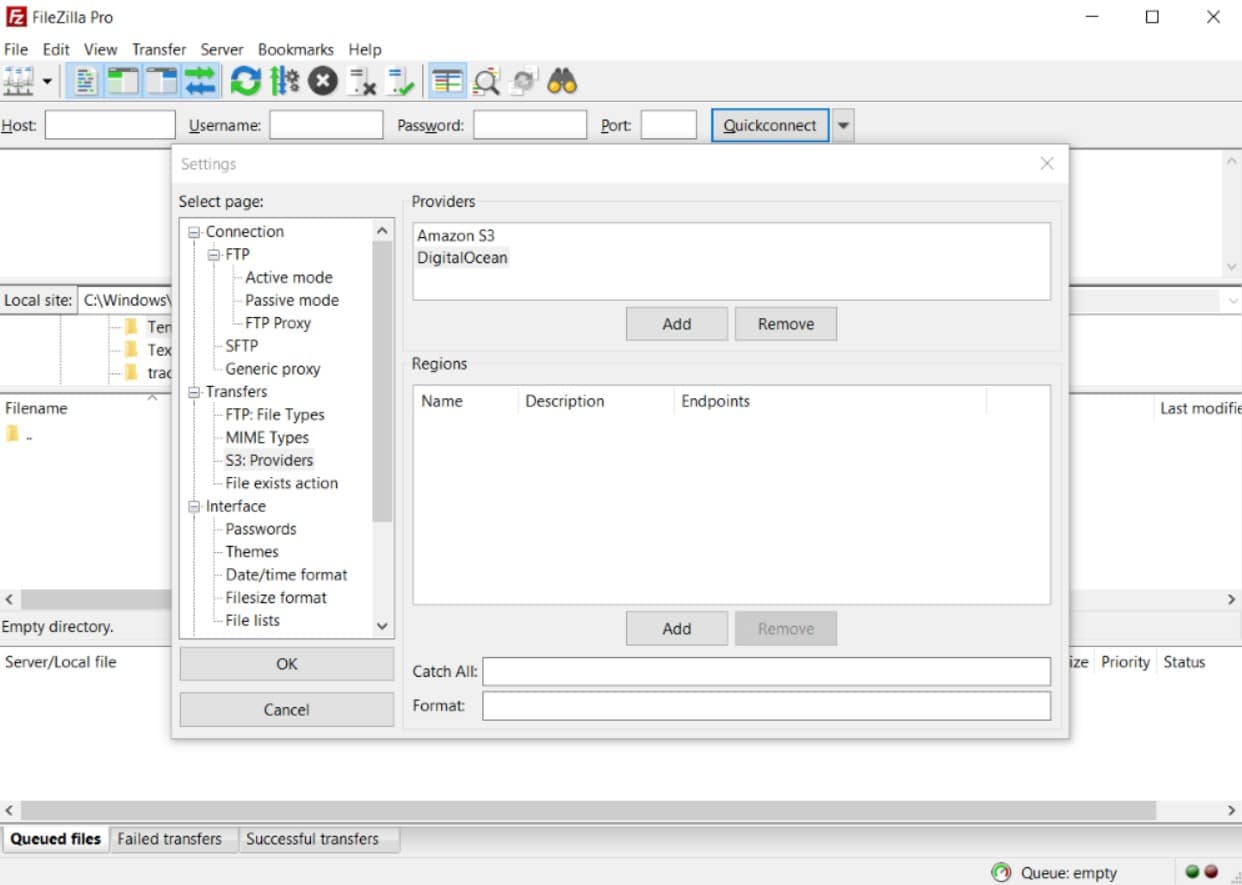Select the DigitalOcean provider entry

coord(462,257)
